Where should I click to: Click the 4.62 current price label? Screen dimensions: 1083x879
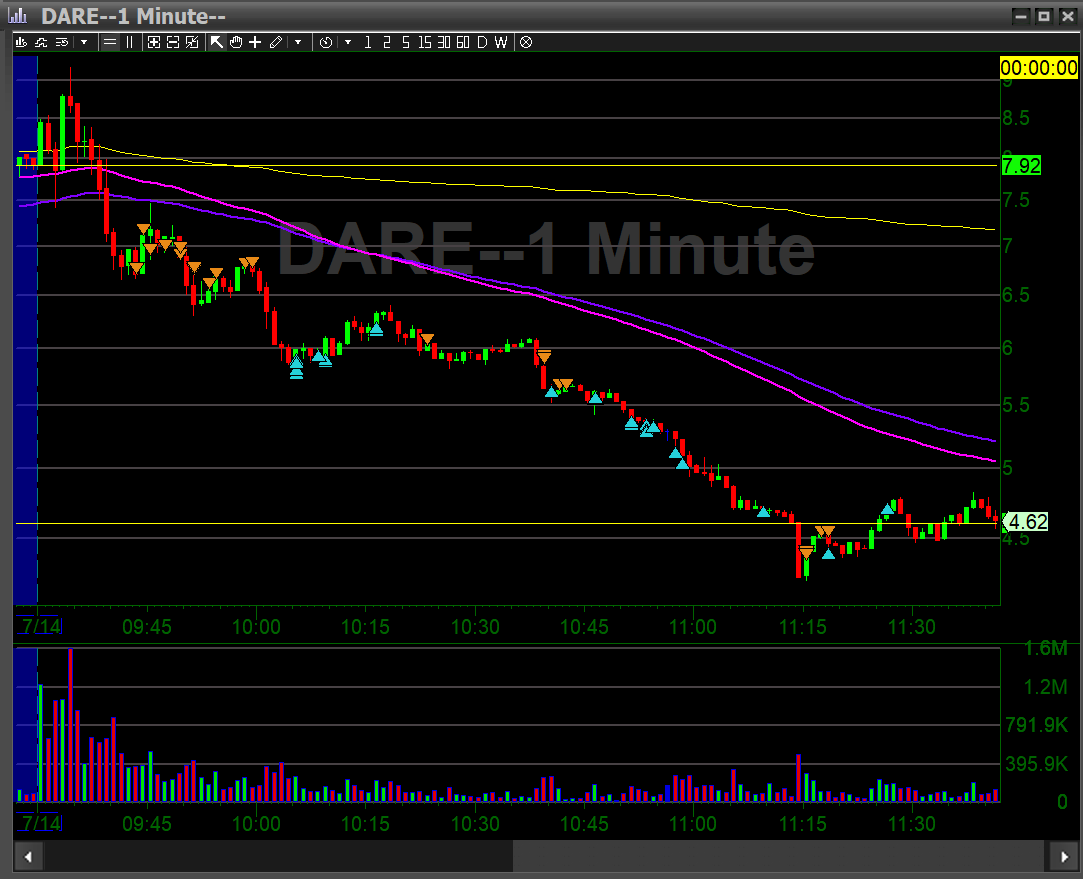click(1026, 521)
